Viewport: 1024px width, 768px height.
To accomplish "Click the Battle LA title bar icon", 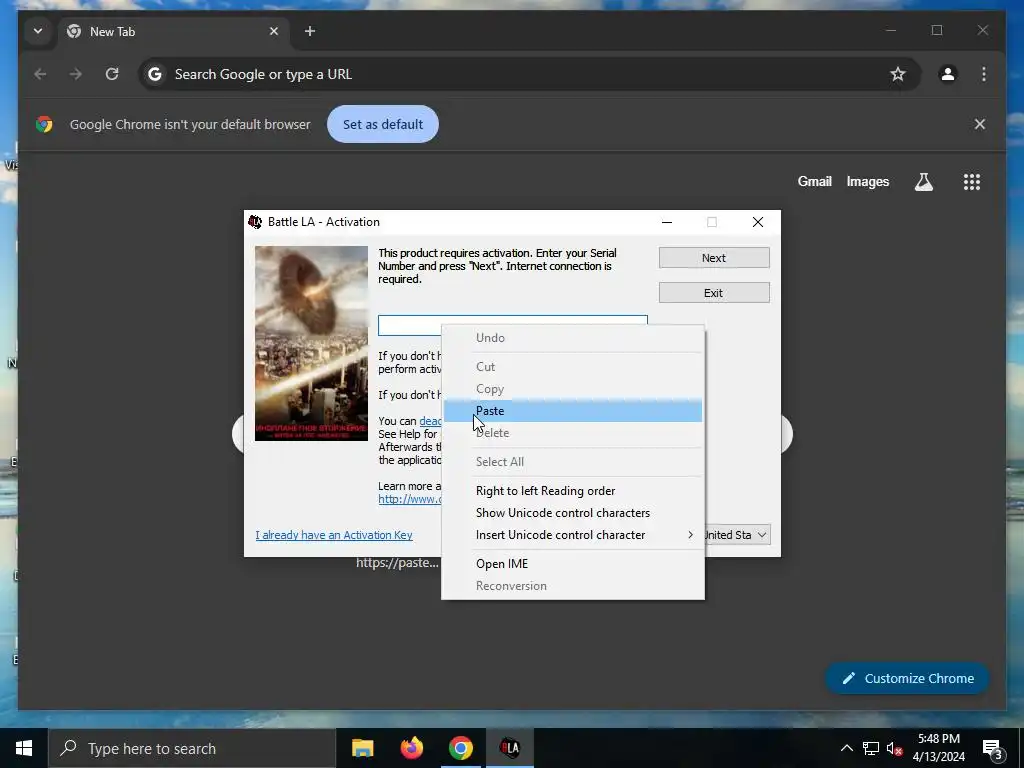I will point(255,222).
